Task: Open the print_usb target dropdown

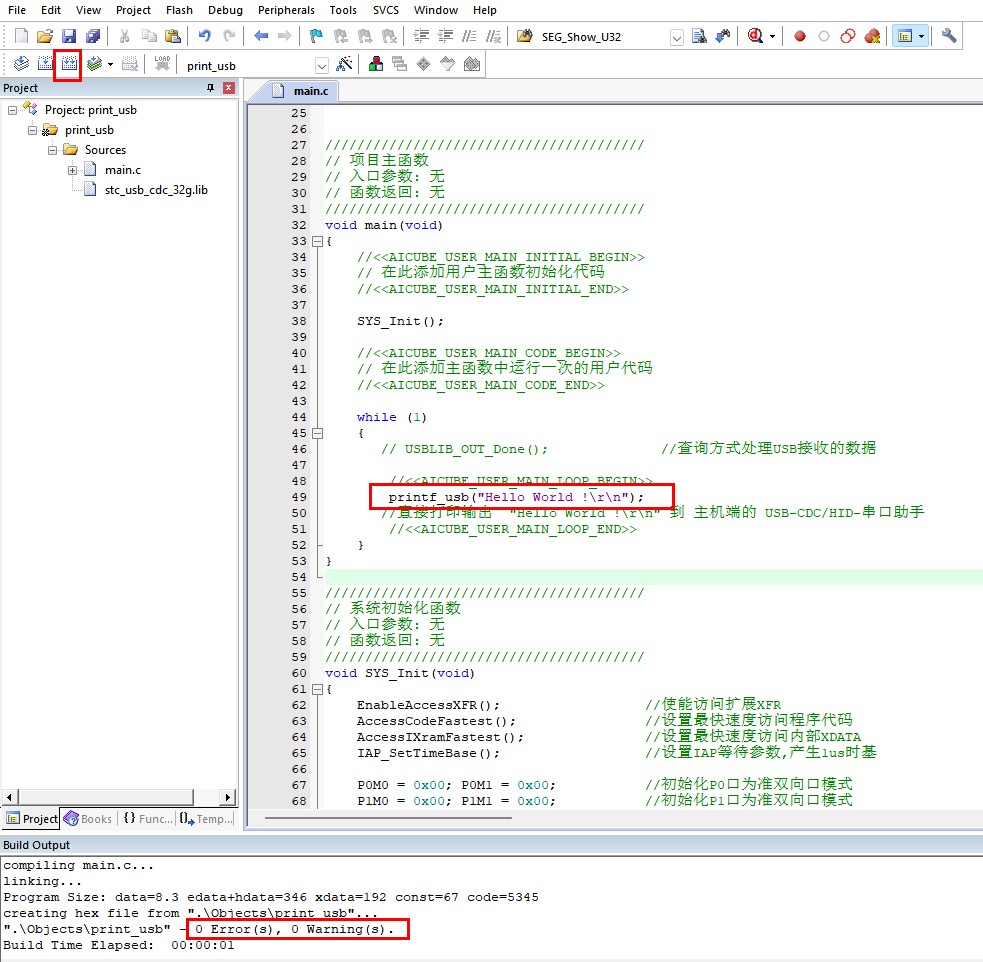Action: (x=321, y=66)
